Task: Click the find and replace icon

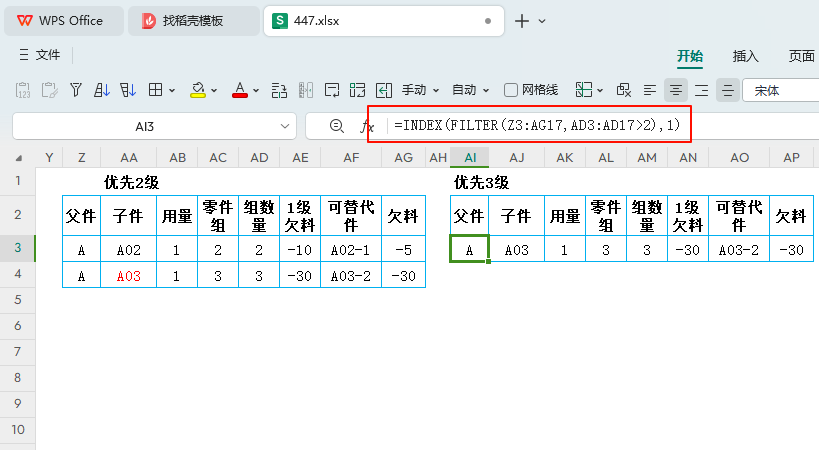Action: click(x=624, y=90)
